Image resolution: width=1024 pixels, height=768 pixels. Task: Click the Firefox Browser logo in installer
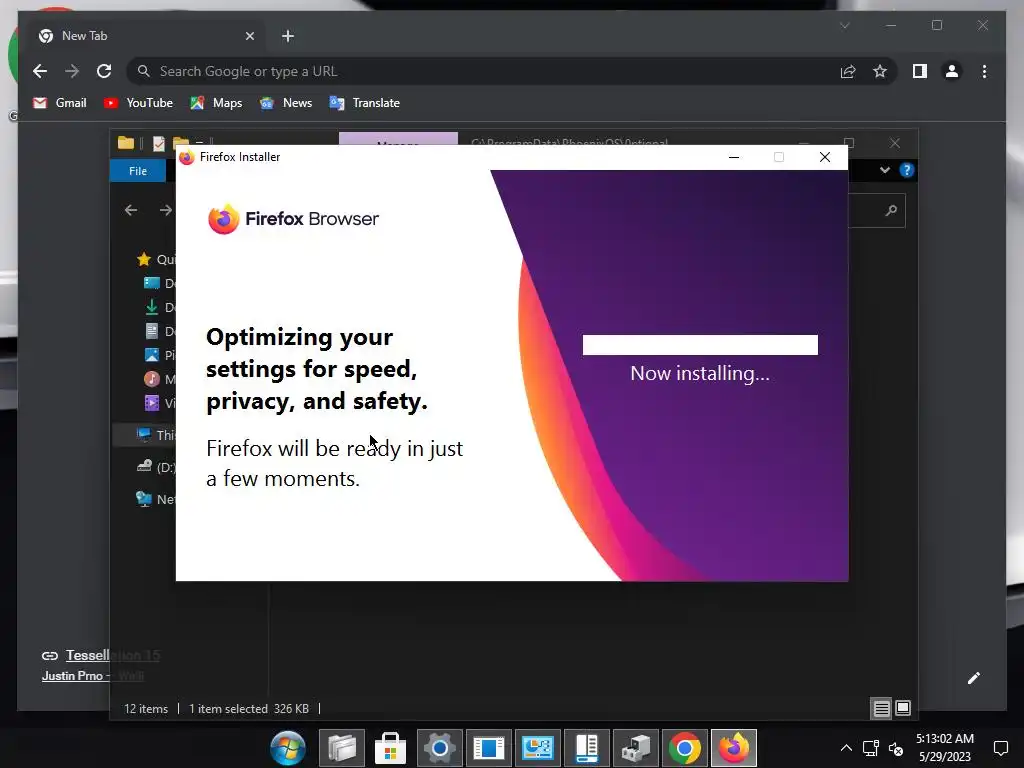pyautogui.click(x=293, y=219)
